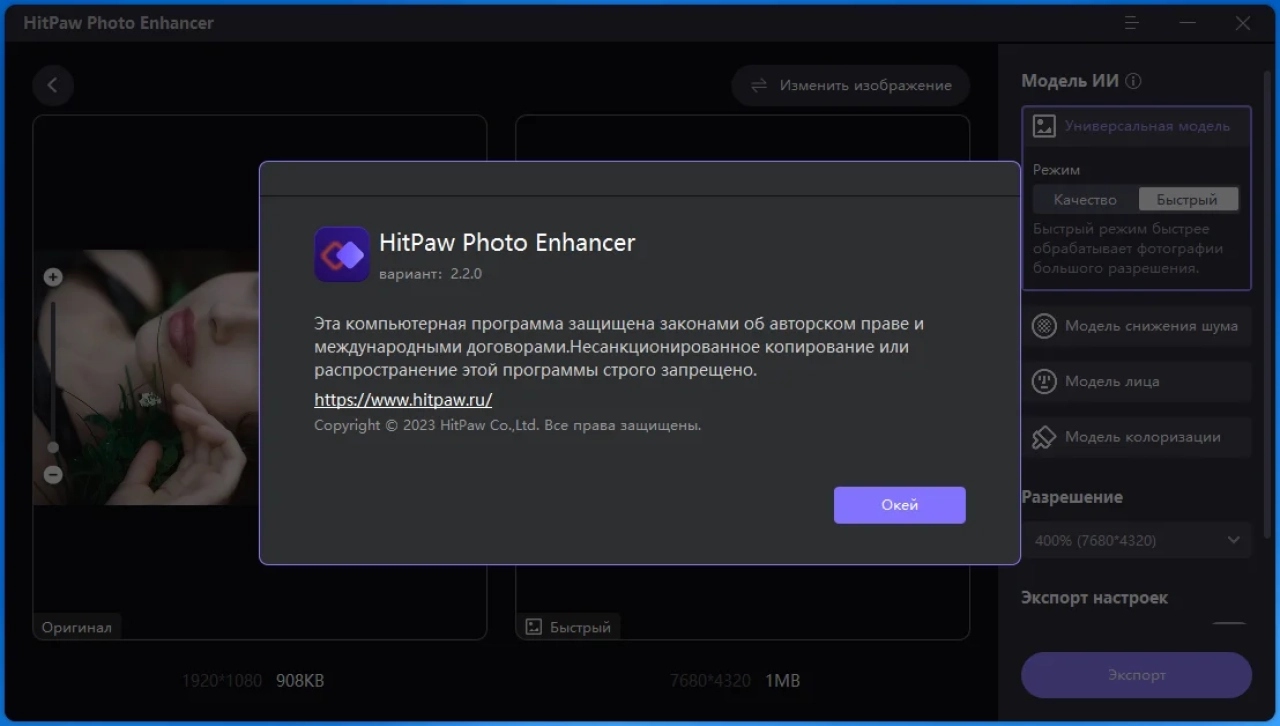Click the dropdown chevron in resolution box
The image size is (1280, 726).
pyautogui.click(x=1233, y=540)
